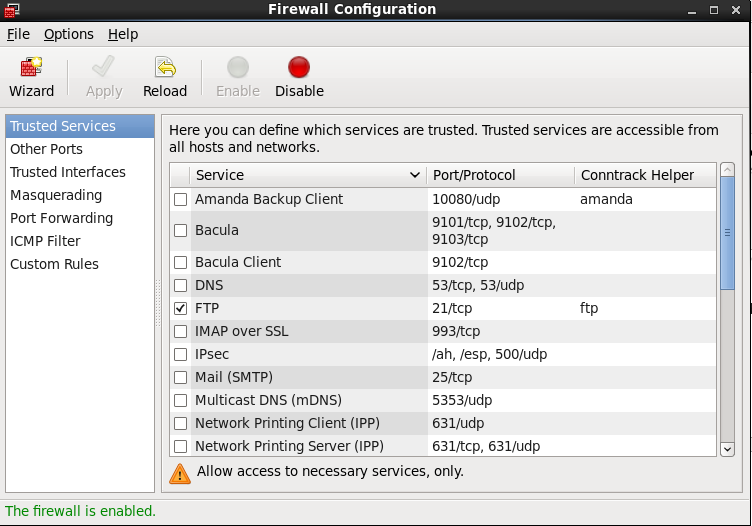Click the '10080/udp' port cell
Viewport: 752px width, 526px height.
[x=466, y=199]
